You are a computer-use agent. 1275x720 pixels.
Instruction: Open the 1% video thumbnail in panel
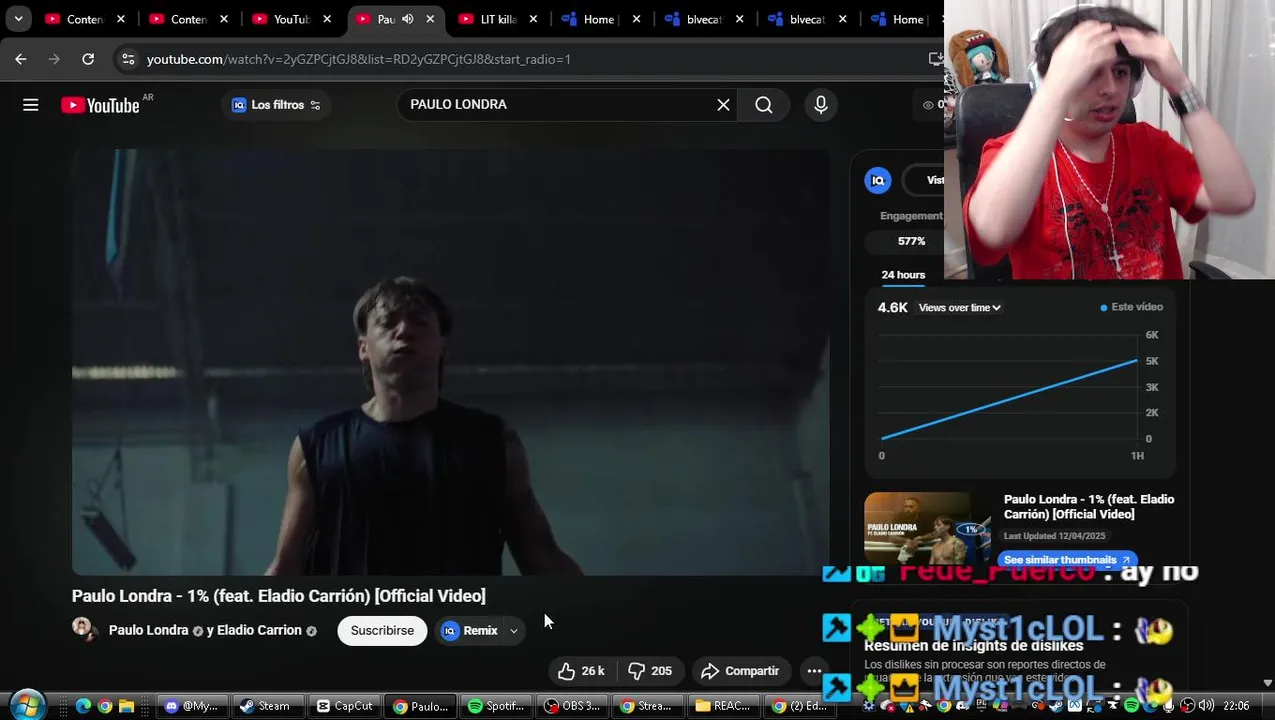coord(927,528)
